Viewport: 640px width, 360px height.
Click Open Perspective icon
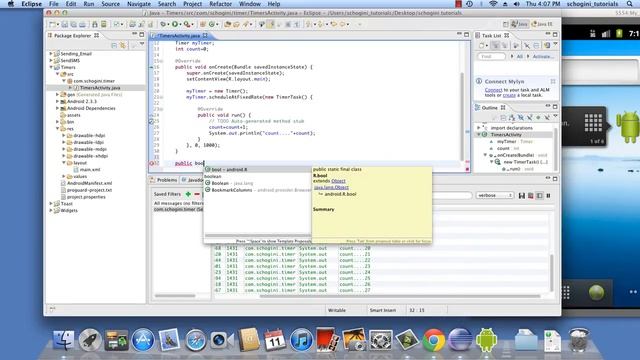tap(505, 24)
